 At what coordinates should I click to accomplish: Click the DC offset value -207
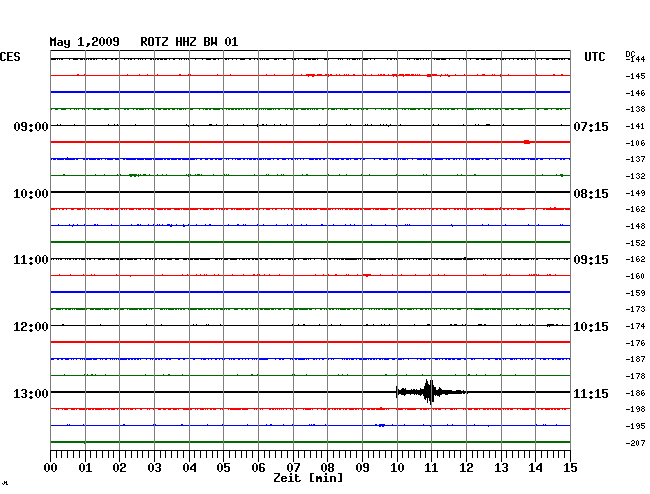pyautogui.click(x=635, y=443)
